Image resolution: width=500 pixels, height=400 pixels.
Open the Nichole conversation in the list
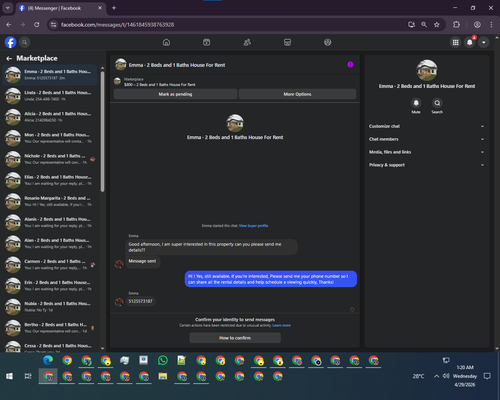pyautogui.click(x=50, y=159)
